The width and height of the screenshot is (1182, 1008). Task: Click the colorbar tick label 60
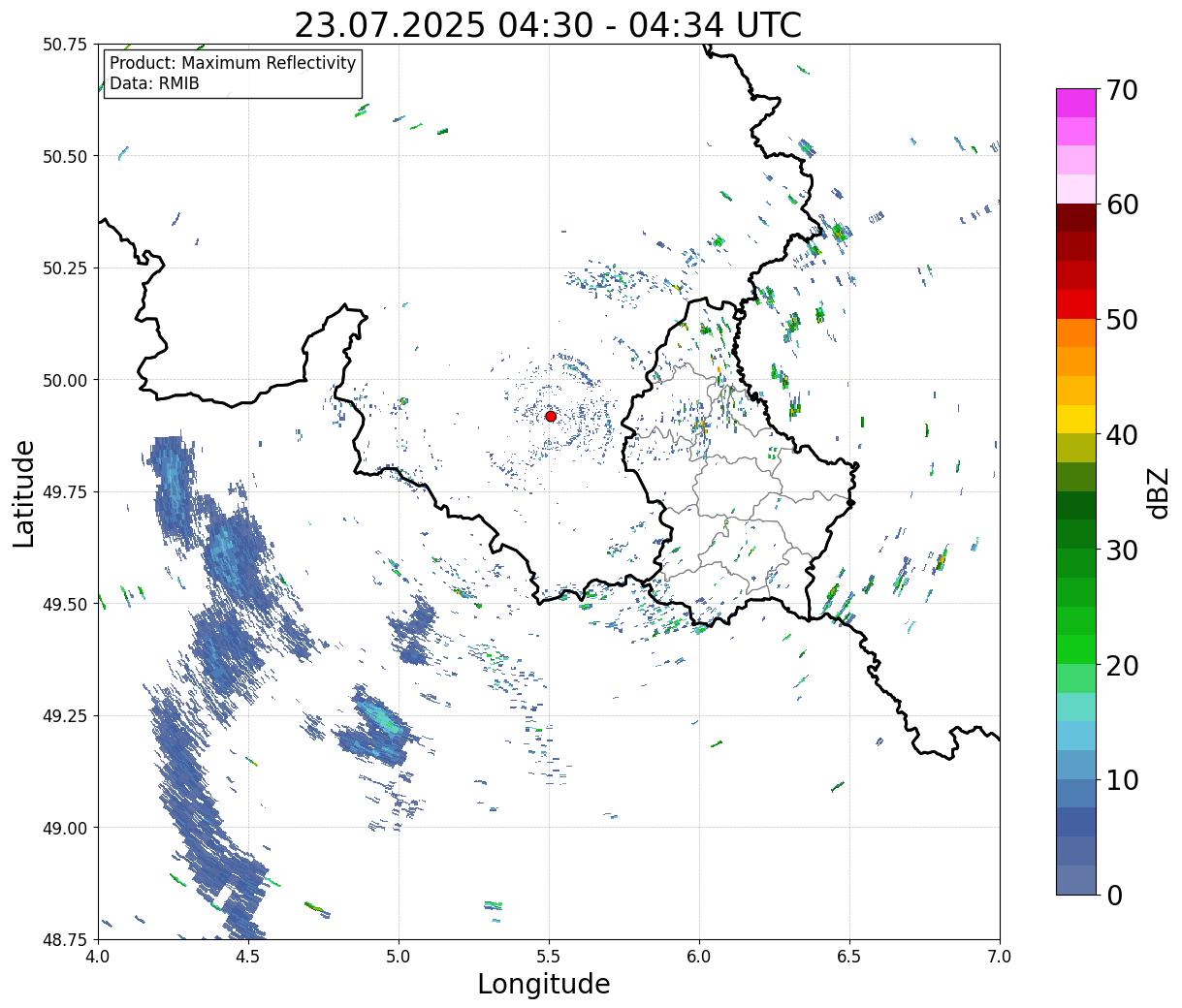click(x=1122, y=205)
